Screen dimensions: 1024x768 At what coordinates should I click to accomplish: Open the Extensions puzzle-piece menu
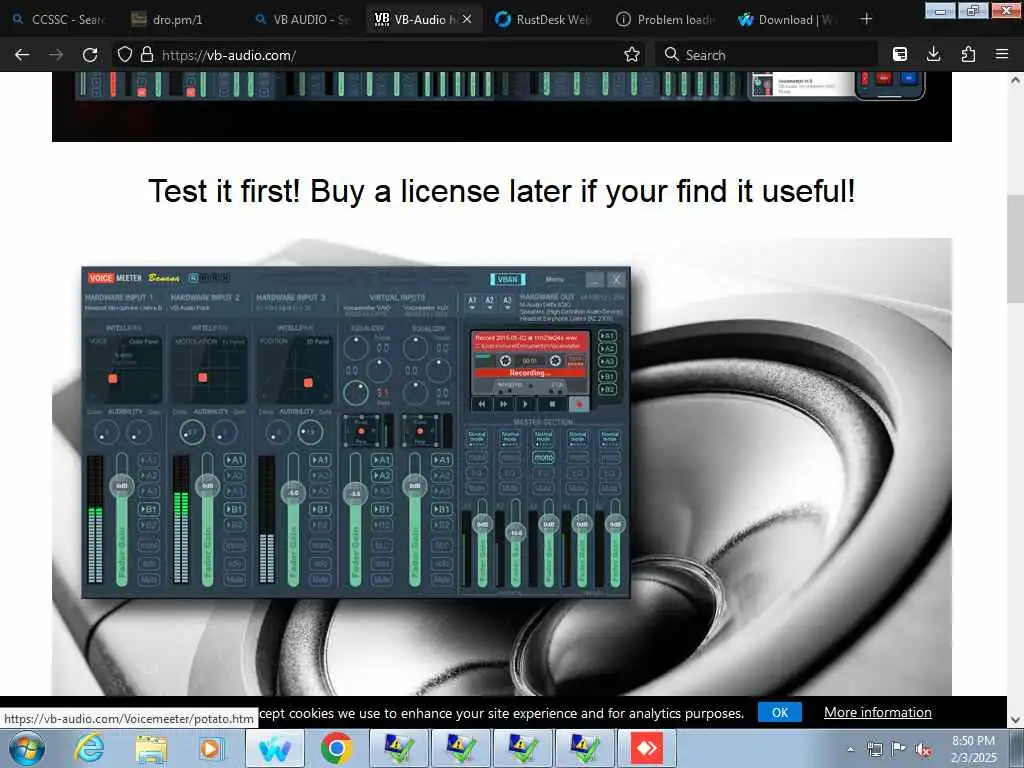[x=968, y=55]
